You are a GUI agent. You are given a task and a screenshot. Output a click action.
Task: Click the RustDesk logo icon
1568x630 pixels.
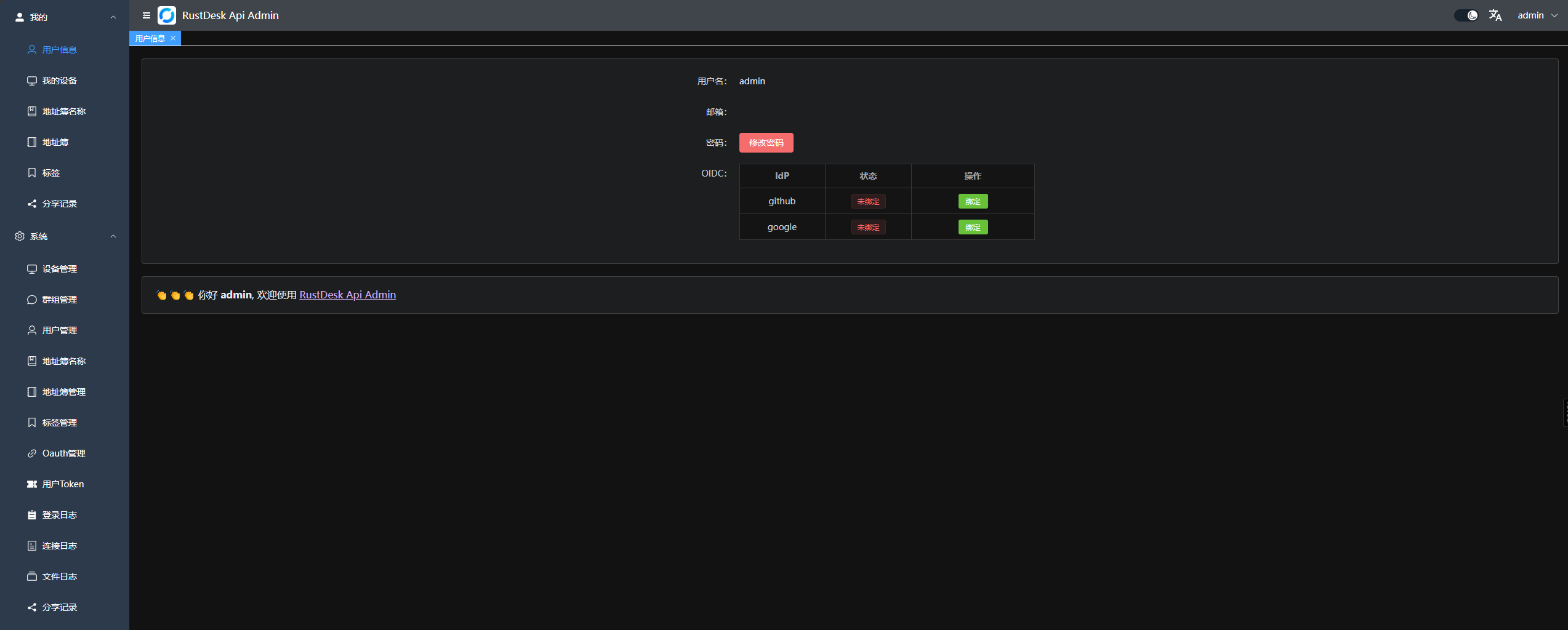point(166,15)
